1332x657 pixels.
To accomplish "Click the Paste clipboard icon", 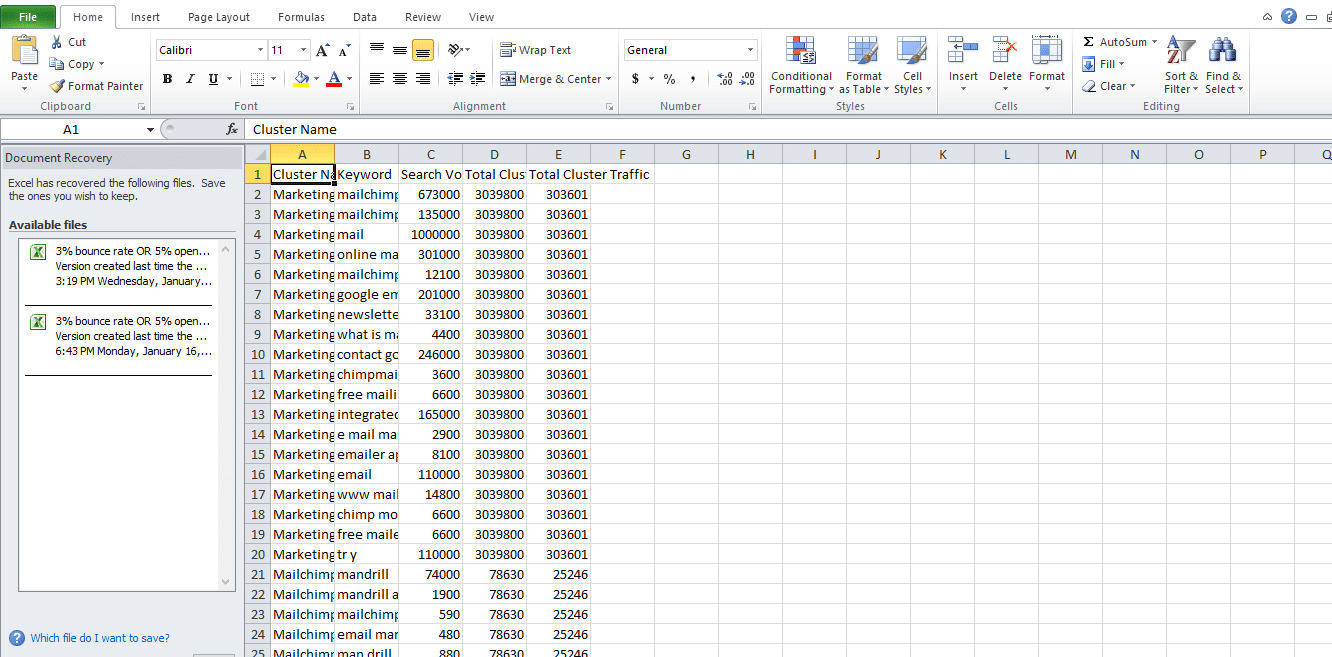I will (24, 52).
